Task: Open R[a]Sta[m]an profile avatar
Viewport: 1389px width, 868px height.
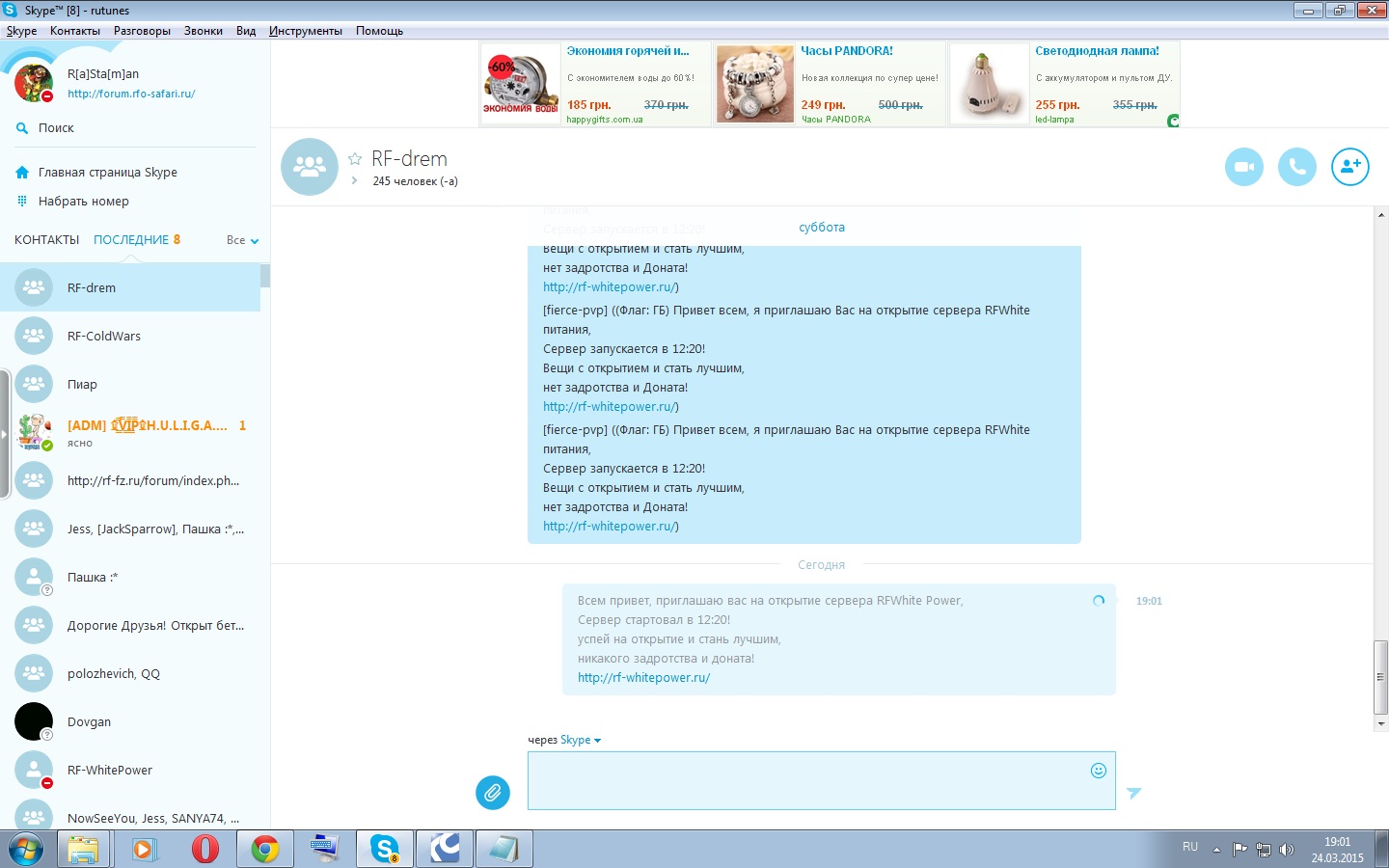Action: click(x=34, y=84)
